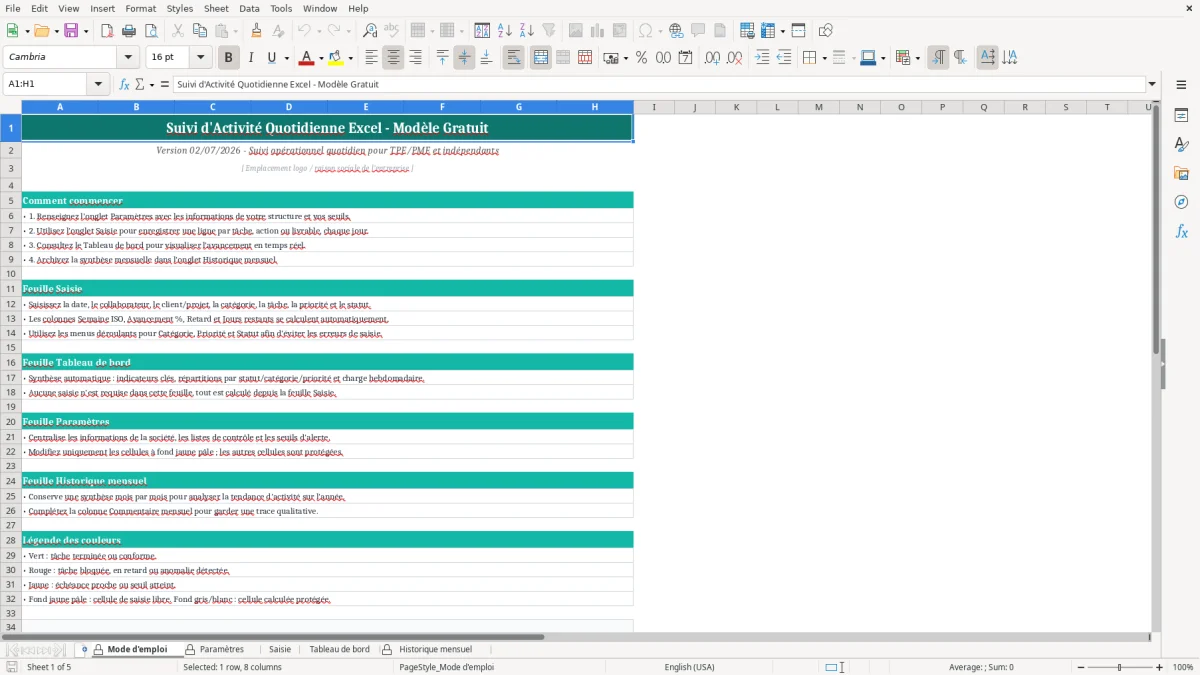Insert a hyperlink via globe icon
Viewport: 1200px width, 675px height.
pos(676,31)
